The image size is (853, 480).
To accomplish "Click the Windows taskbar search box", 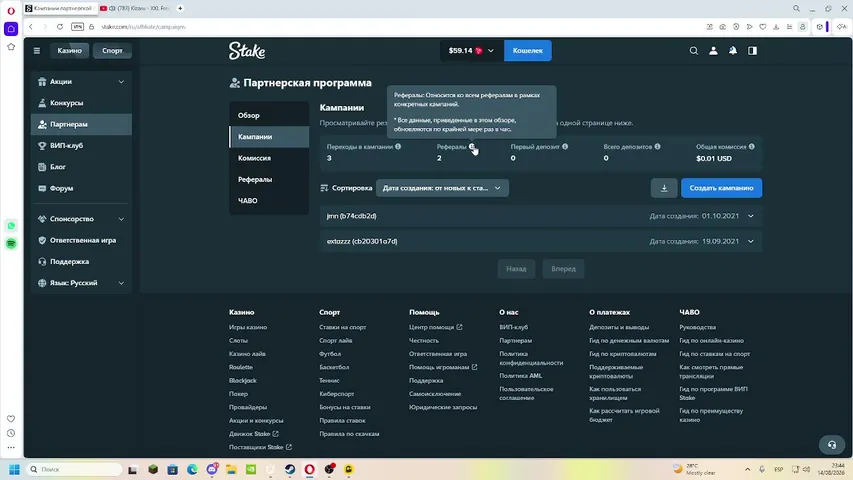I will tap(73, 469).
